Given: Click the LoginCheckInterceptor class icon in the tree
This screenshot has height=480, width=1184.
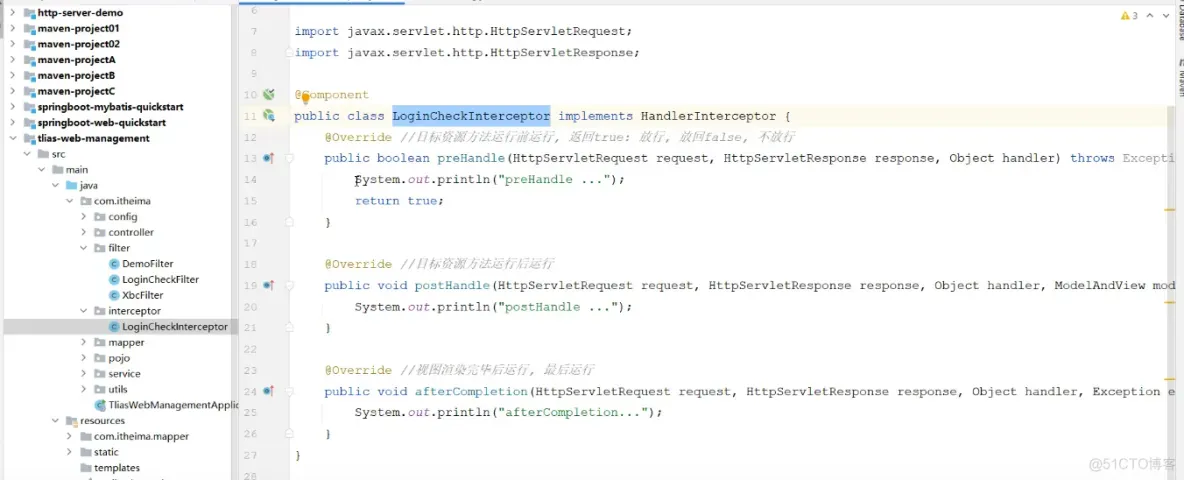Looking at the screenshot, I should tap(114, 327).
